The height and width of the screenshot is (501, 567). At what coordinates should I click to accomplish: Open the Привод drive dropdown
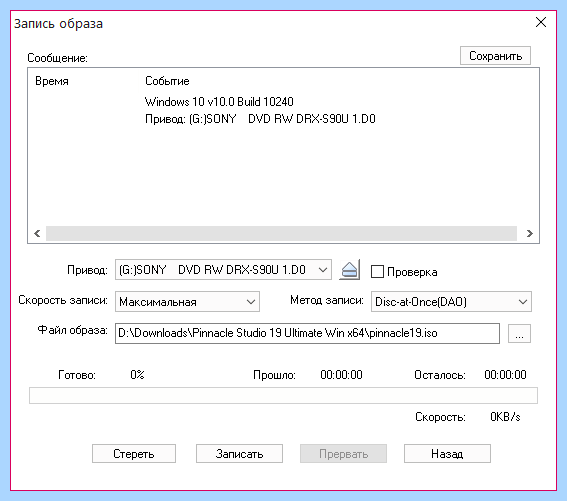click(x=223, y=270)
